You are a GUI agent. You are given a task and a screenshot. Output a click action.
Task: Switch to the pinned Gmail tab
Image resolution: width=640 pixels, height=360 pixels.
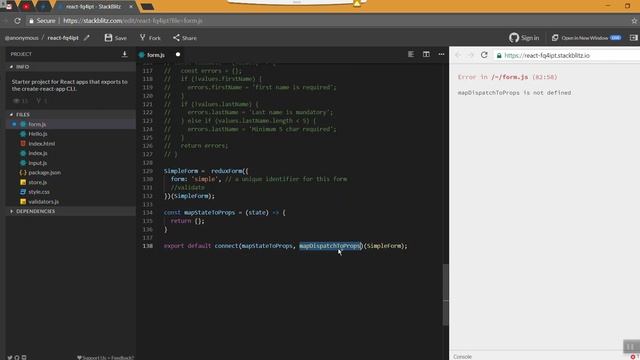(x=9, y=7)
